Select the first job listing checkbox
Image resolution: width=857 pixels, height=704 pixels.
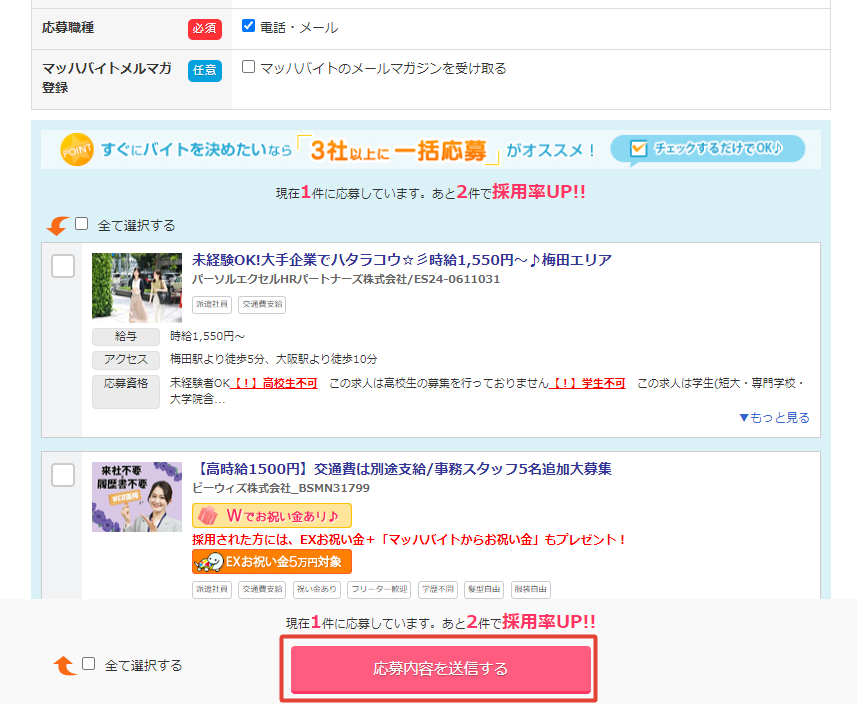pos(63,266)
